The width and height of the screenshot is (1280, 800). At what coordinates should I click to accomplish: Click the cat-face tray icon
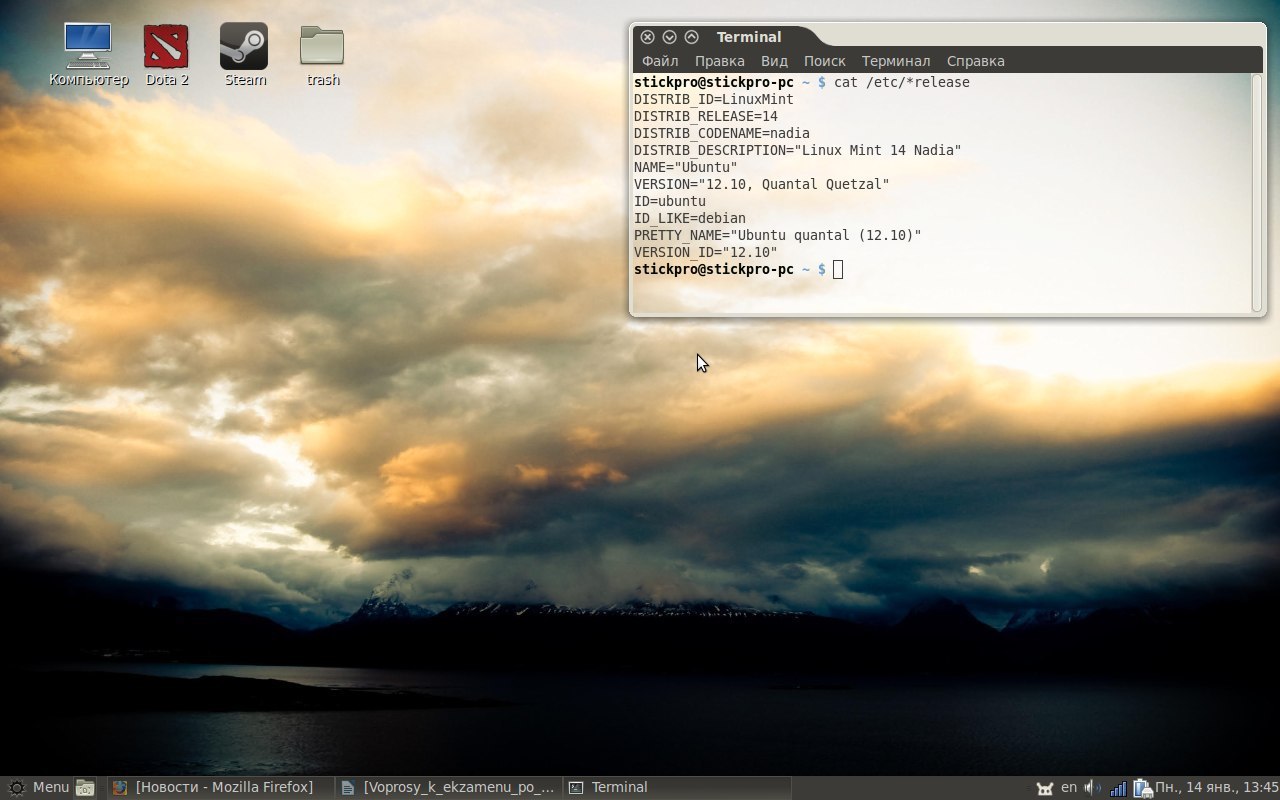point(1044,788)
